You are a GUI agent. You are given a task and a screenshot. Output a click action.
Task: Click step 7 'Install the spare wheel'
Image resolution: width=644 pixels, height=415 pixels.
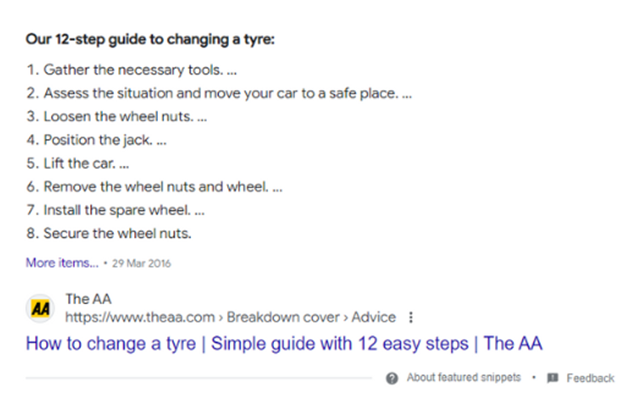(115, 210)
